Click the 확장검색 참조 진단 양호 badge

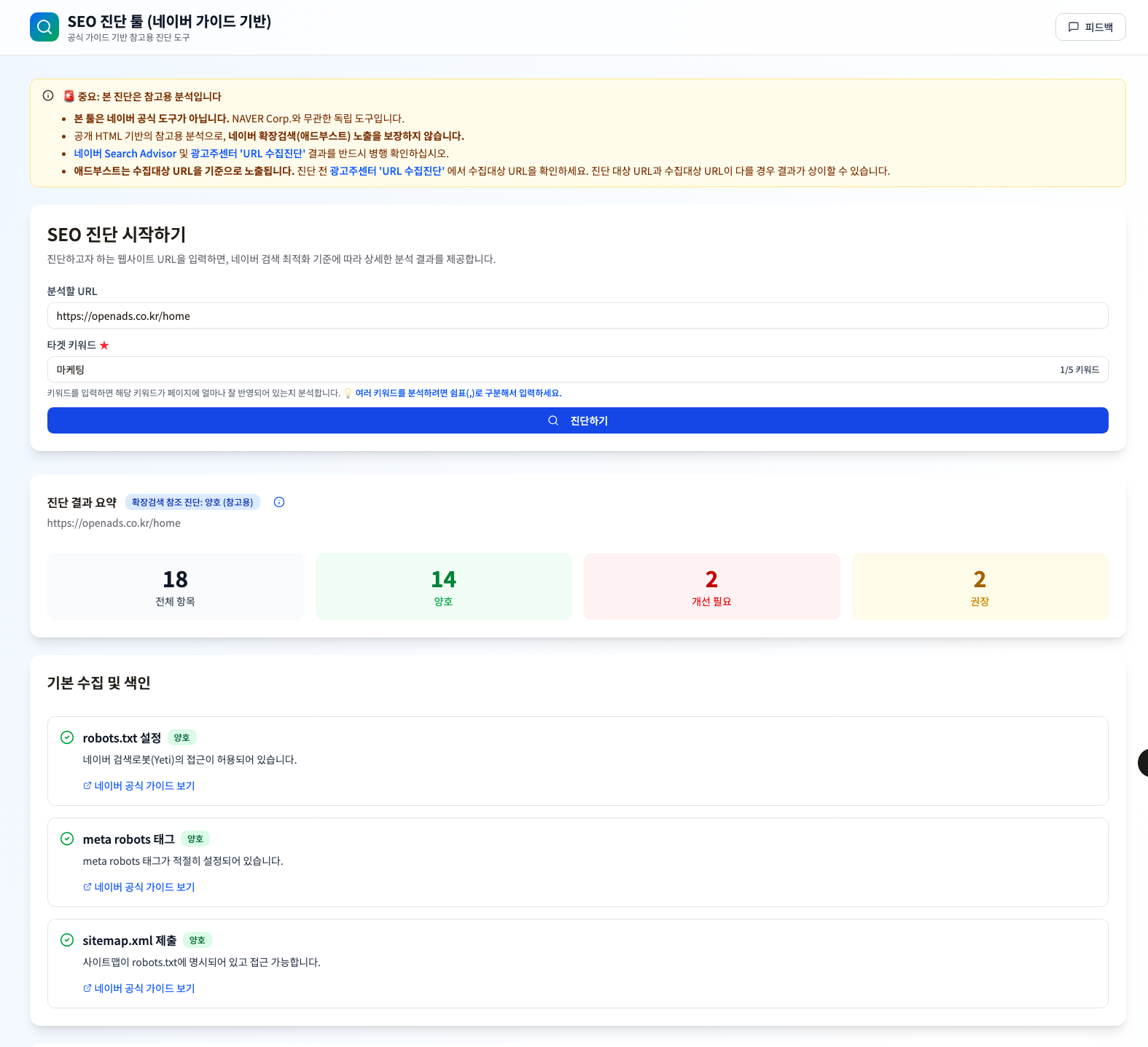tap(192, 502)
